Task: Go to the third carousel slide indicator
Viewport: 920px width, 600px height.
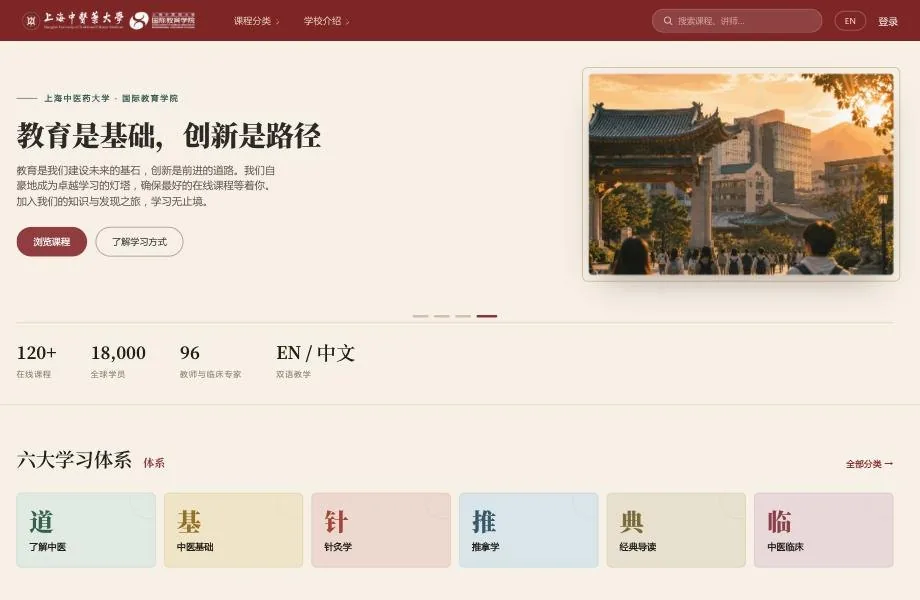Action: click(x=463, y=316)
